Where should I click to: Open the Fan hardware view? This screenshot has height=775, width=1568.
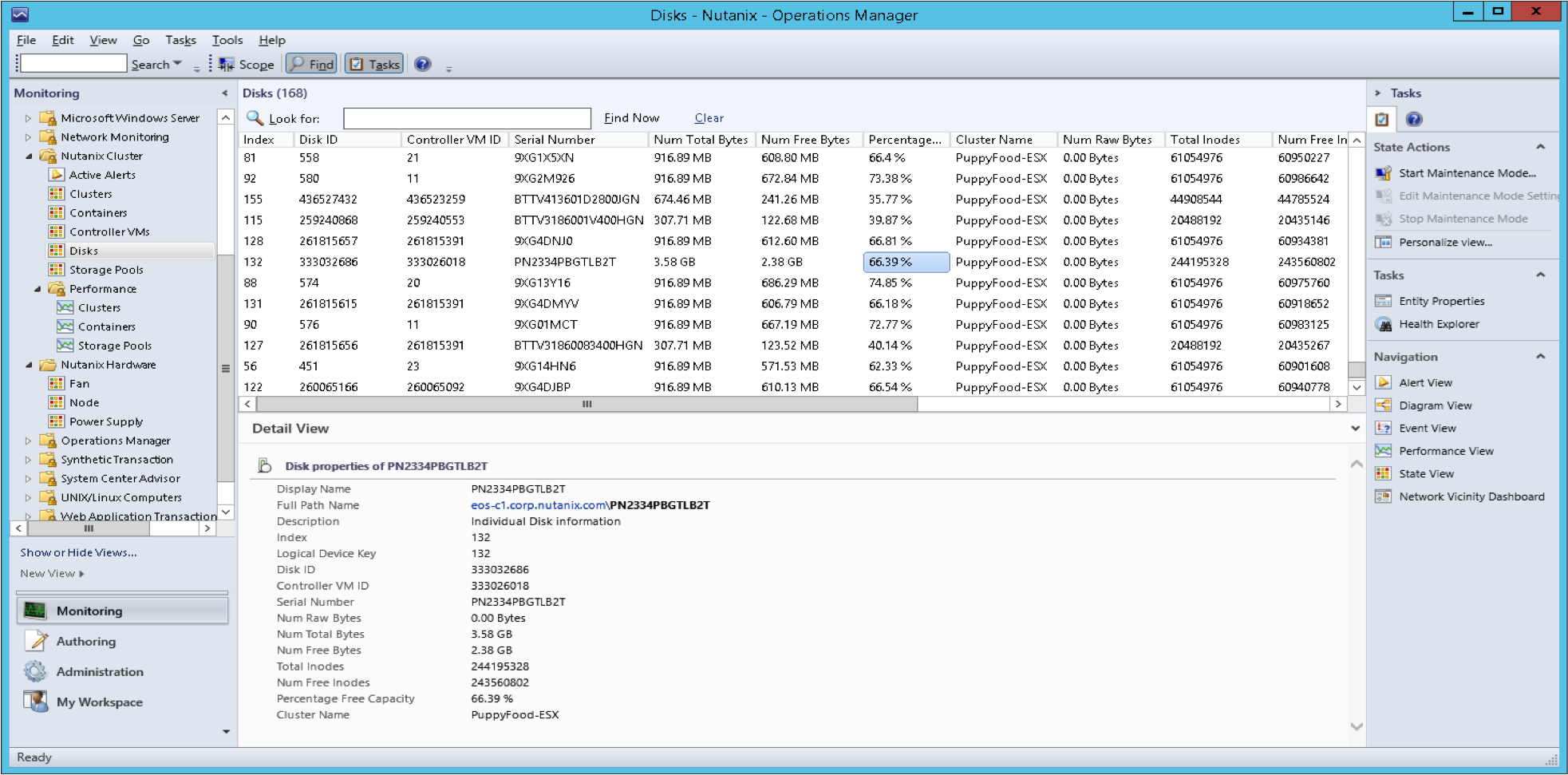(79, 383)
